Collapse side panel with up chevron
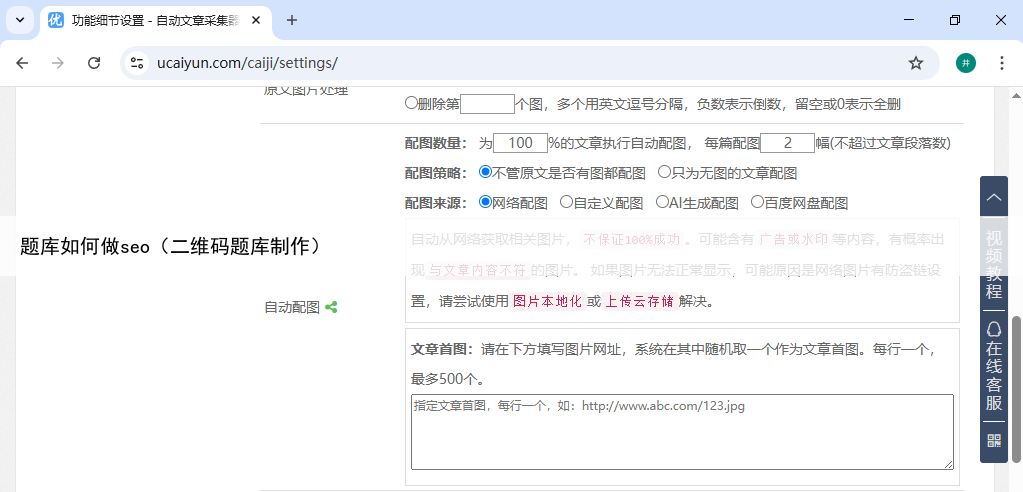Screen dimensions: 1023x492 pyautogui.click(x=994, y=198)
